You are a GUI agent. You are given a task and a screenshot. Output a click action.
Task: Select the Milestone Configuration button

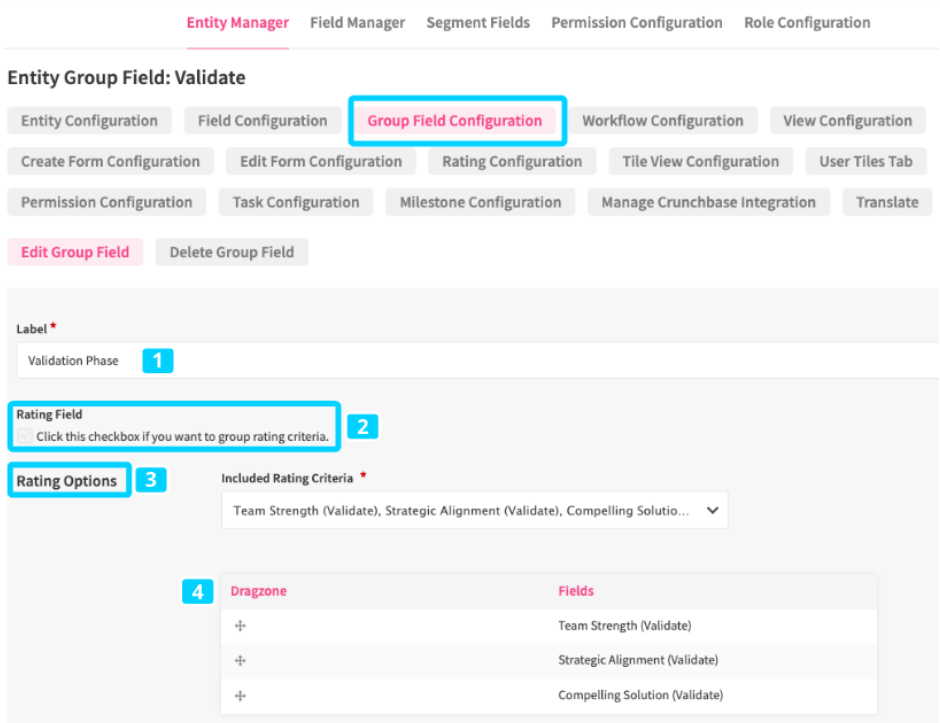pos(480,202)
